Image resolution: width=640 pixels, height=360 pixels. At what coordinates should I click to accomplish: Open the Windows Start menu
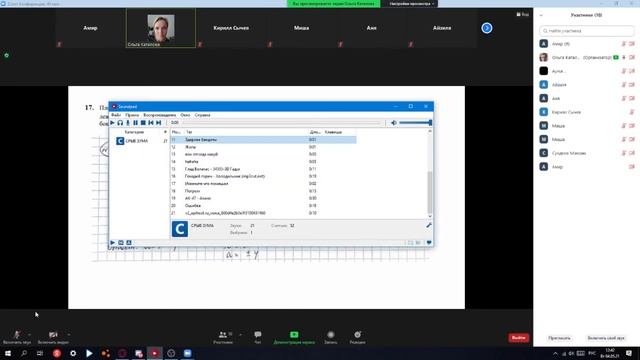[x=8, y=353]
